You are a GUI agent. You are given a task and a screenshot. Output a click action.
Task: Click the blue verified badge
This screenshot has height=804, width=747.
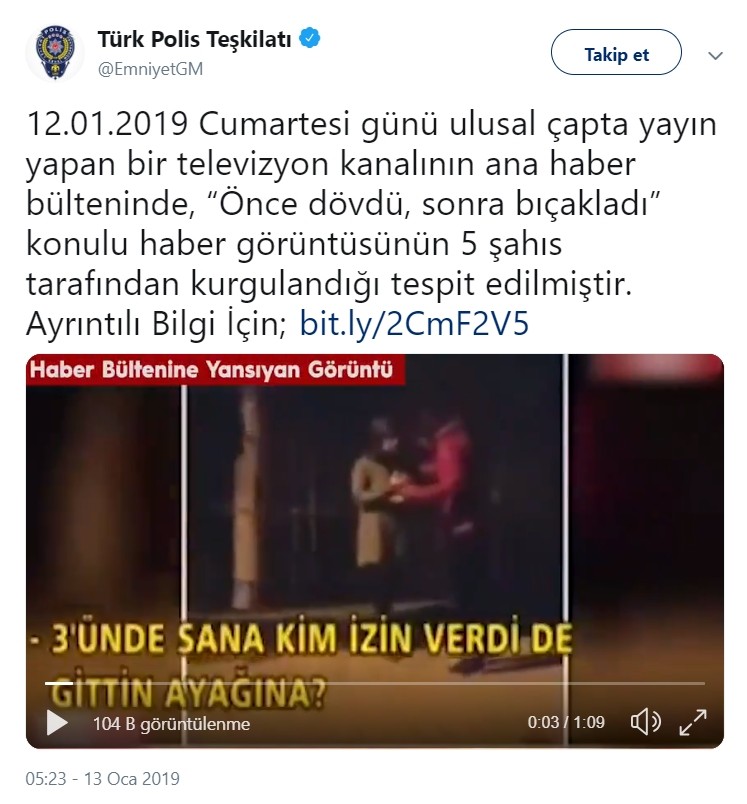[310, 39]
